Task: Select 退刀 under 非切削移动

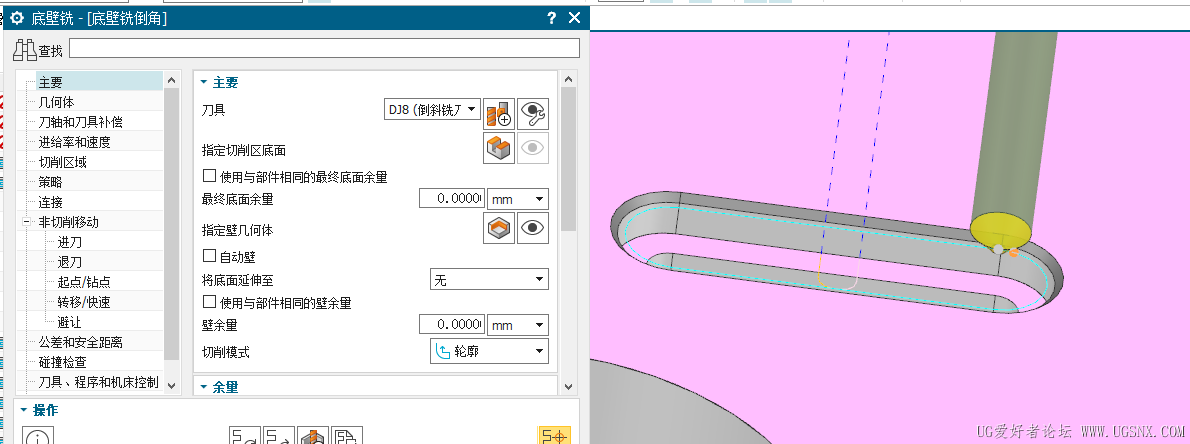Action: [70, 263]
